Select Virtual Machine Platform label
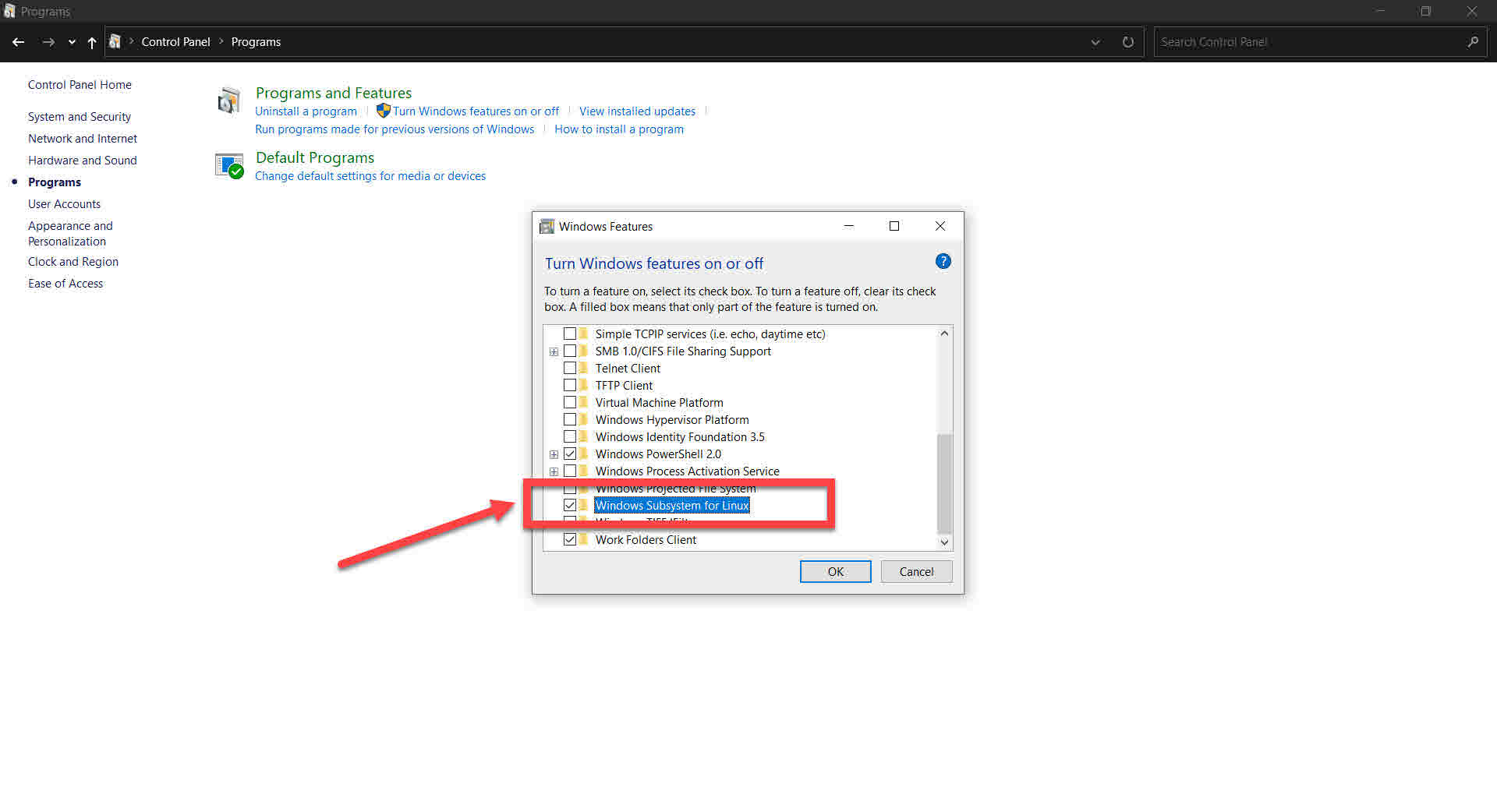The height and width of the screenshot is (812, 1497). [x=659, y=403]
